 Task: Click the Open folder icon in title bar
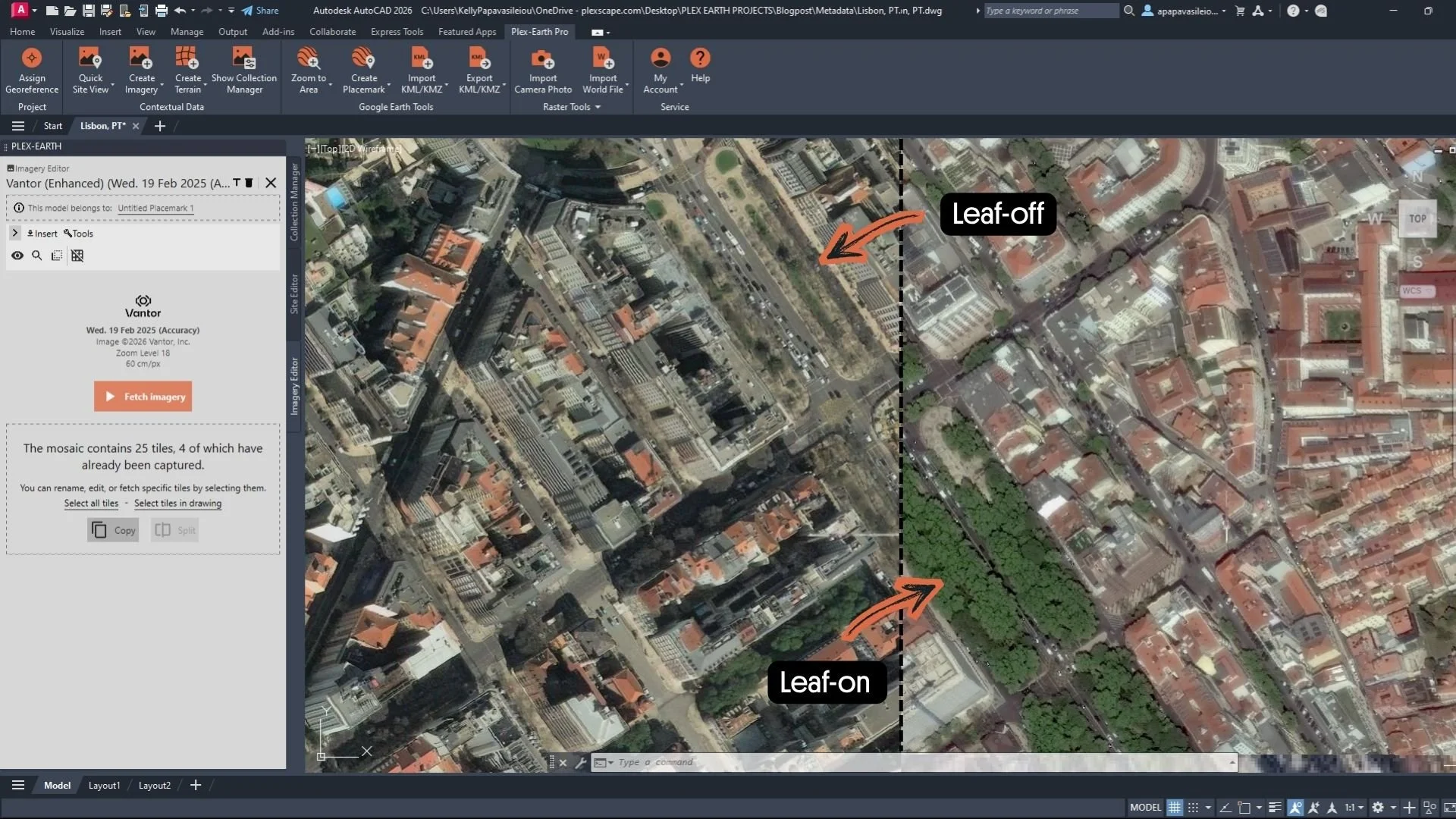70,11
